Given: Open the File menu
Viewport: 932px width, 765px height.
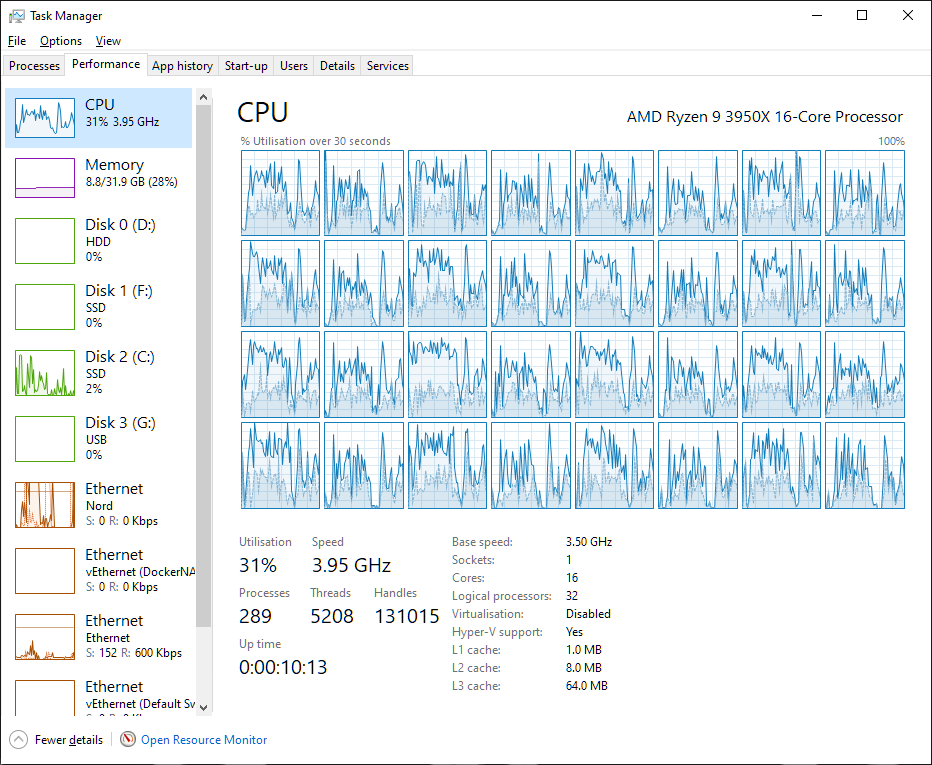Looking at the screenshot, I should (16, 41).
